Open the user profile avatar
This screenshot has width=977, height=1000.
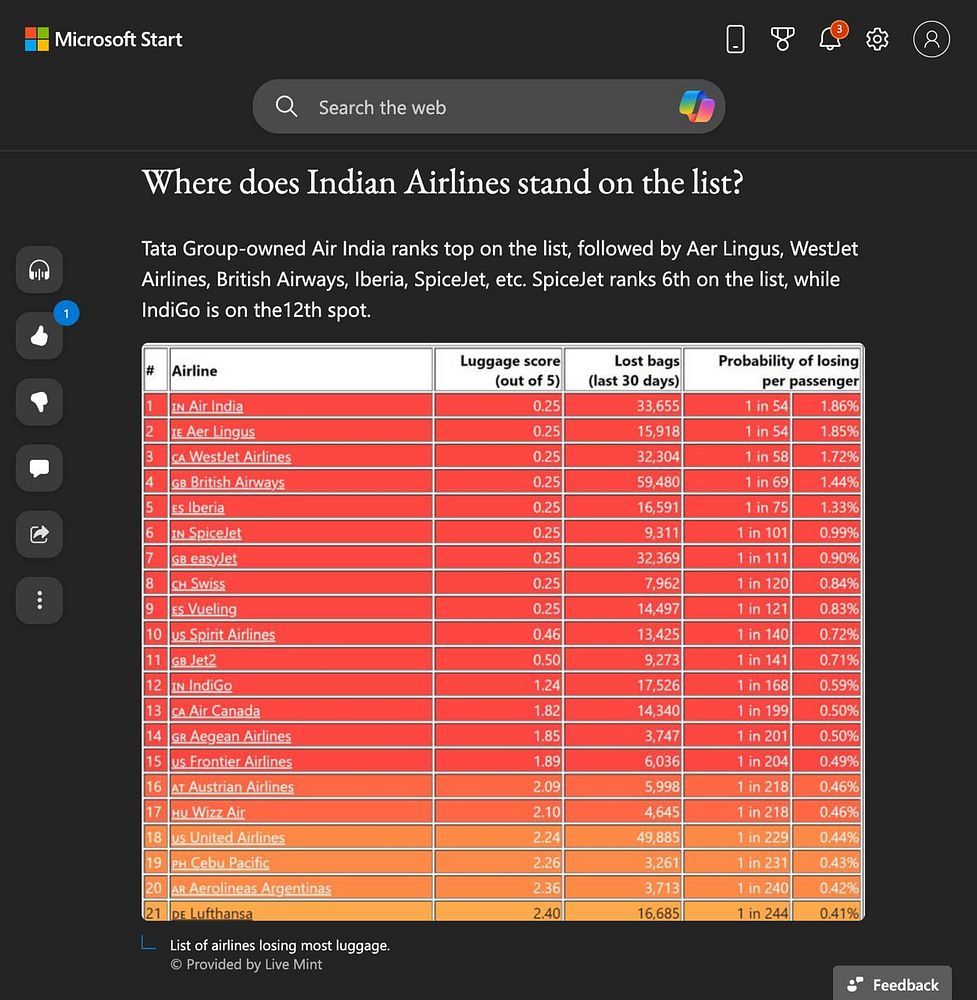931,39
